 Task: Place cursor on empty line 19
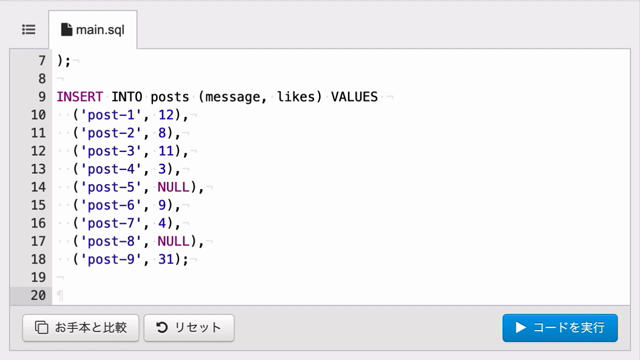341,277
